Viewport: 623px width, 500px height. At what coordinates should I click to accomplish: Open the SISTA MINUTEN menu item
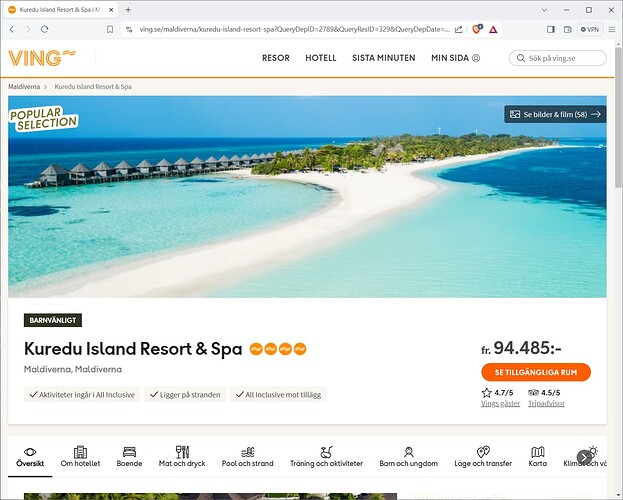pyautogui.click(x=383, y=58)
